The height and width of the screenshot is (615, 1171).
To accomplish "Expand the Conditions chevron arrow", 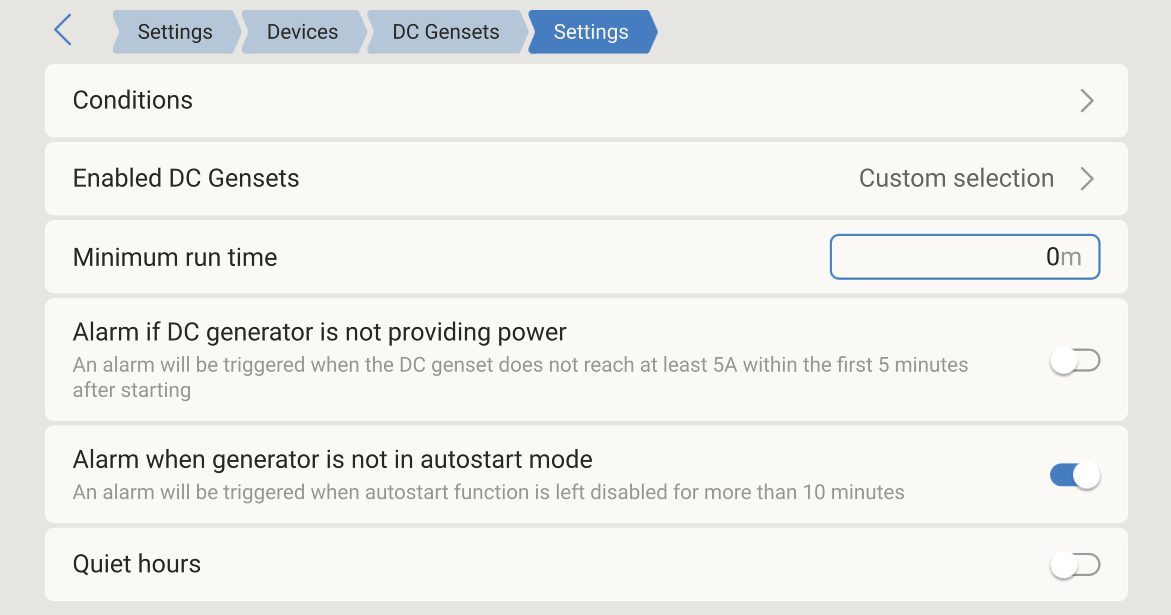I will click(x=1087, y=101).
